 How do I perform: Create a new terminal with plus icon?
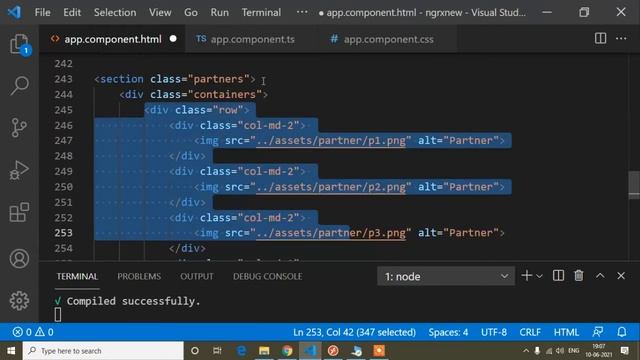[527, 276]
